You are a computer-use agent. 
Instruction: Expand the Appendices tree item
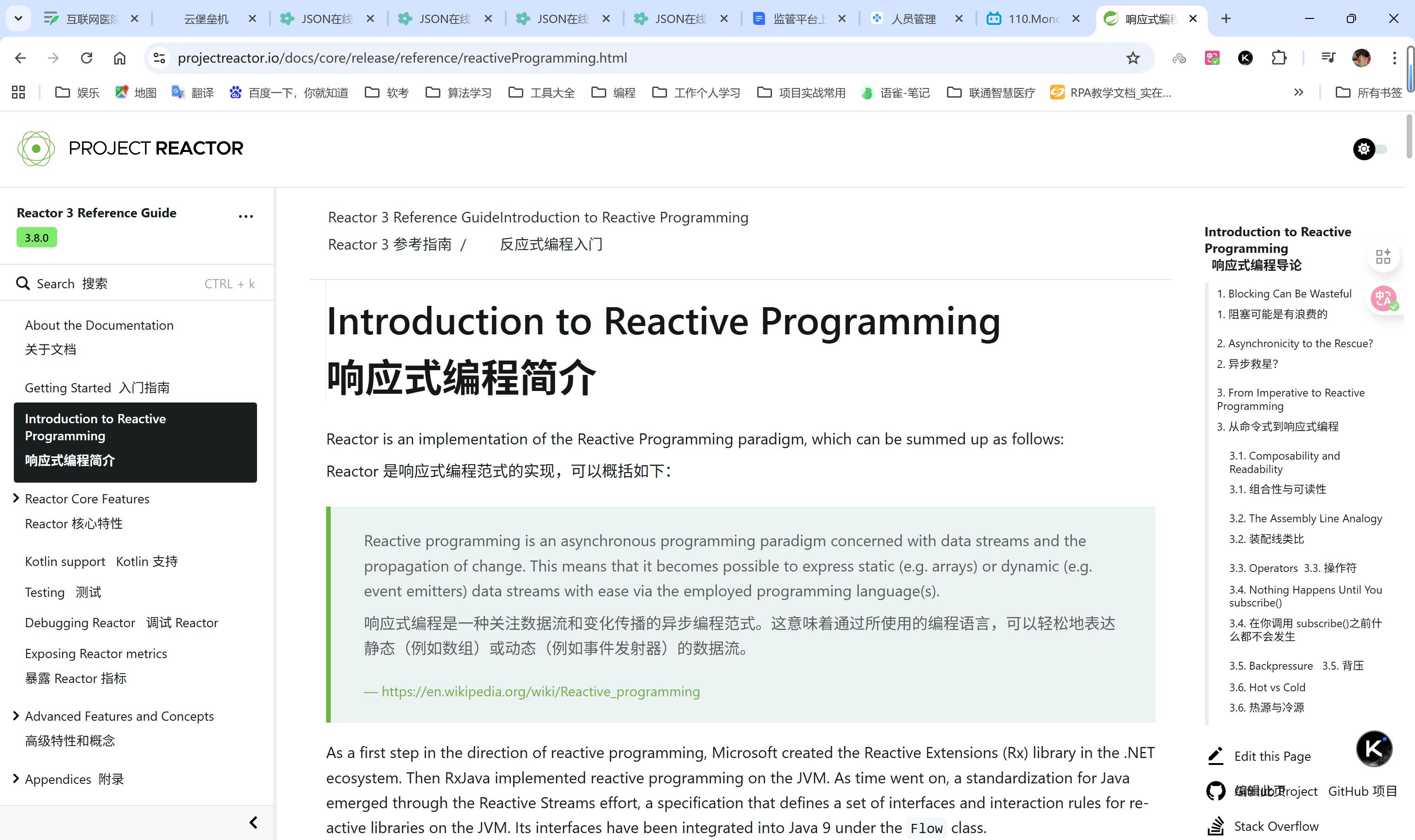[16, 778]
